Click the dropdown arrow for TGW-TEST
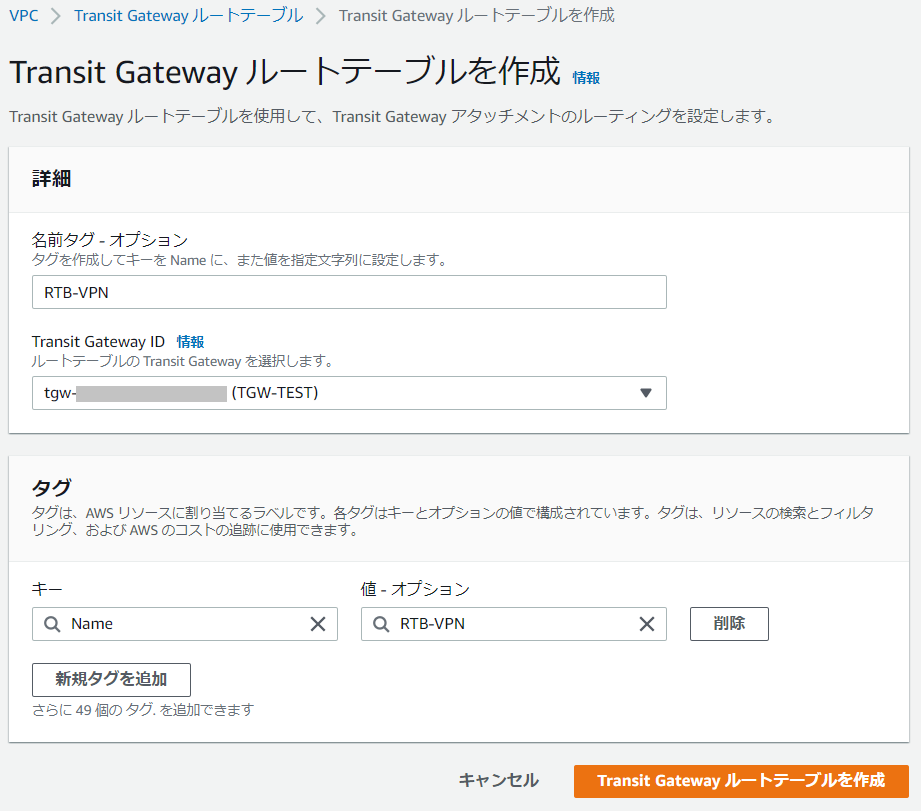 (646, 393)
